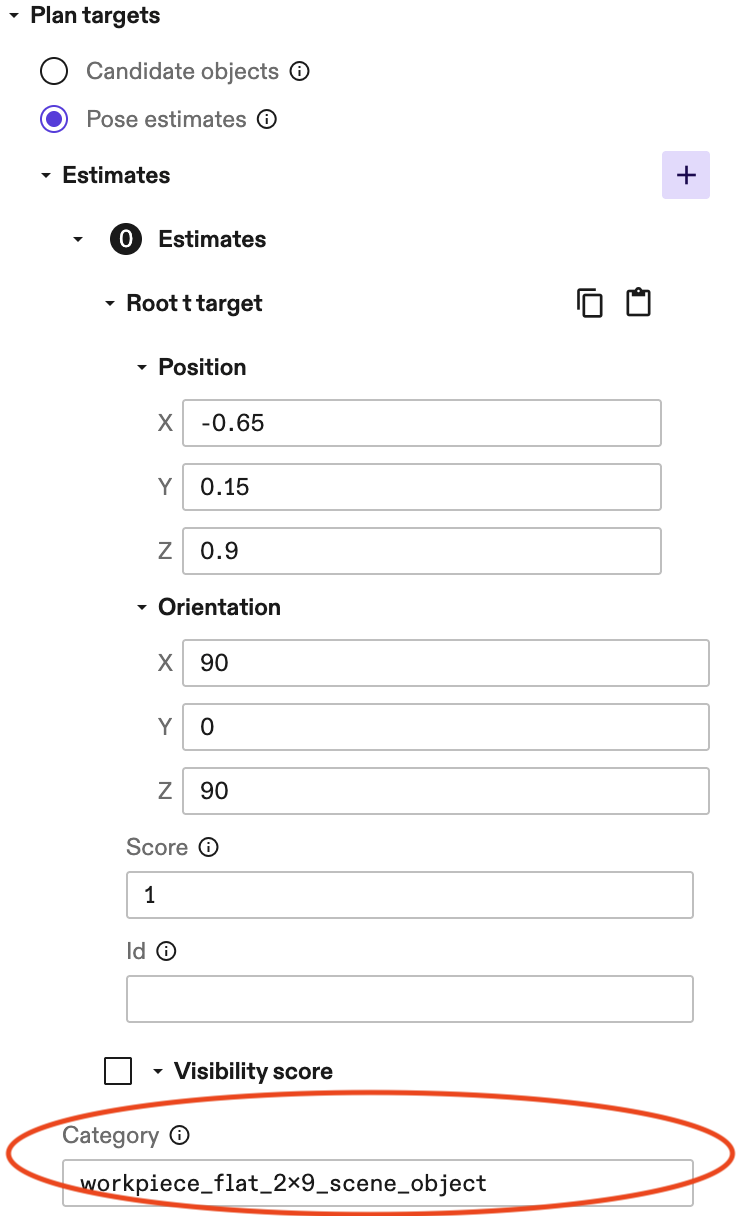
Task: Collapse the Position fields
Action: (x=142, y=367)
